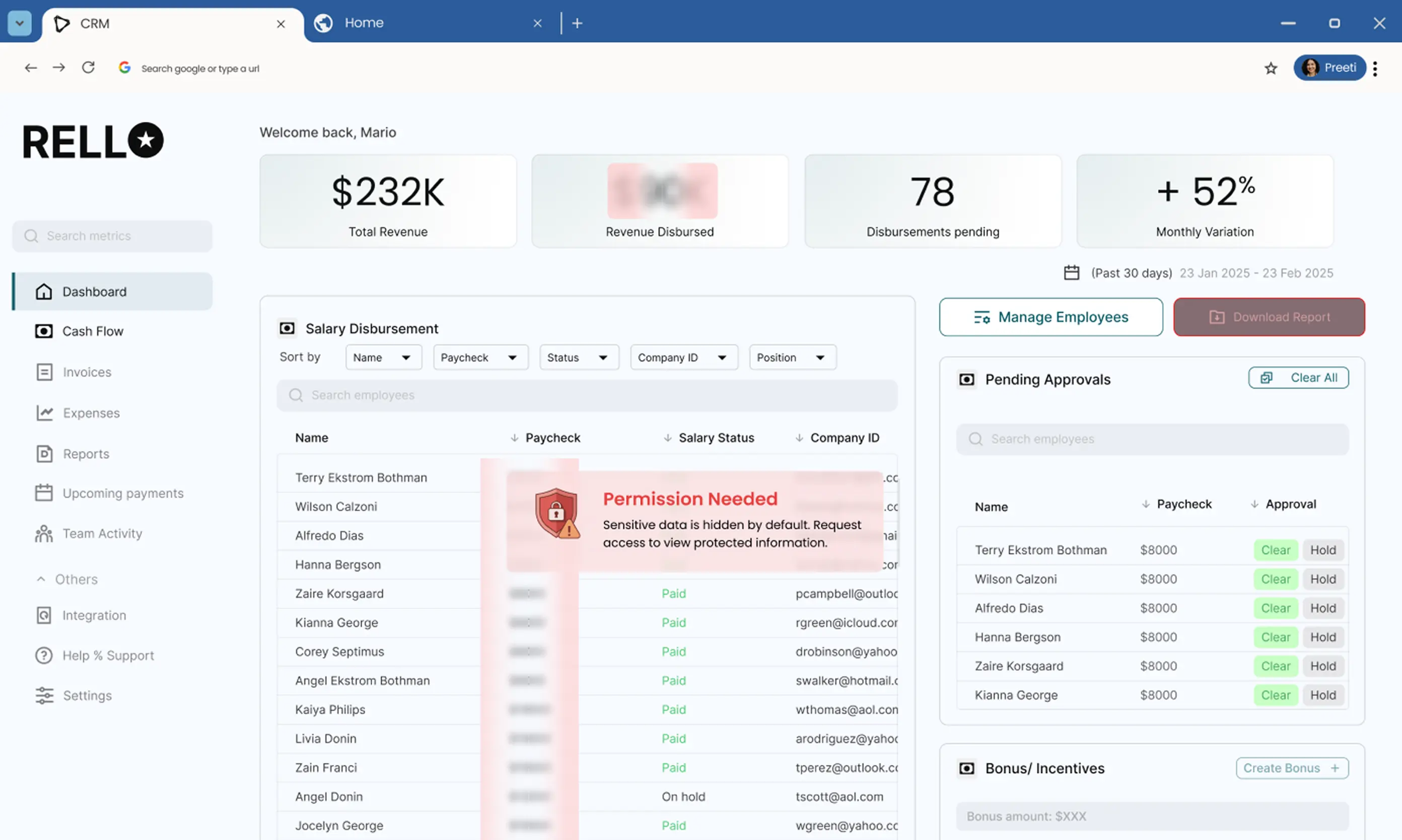Open the Paycheck sort dropdown
This screenshot has height=840, width=1402.
point(480,357)
